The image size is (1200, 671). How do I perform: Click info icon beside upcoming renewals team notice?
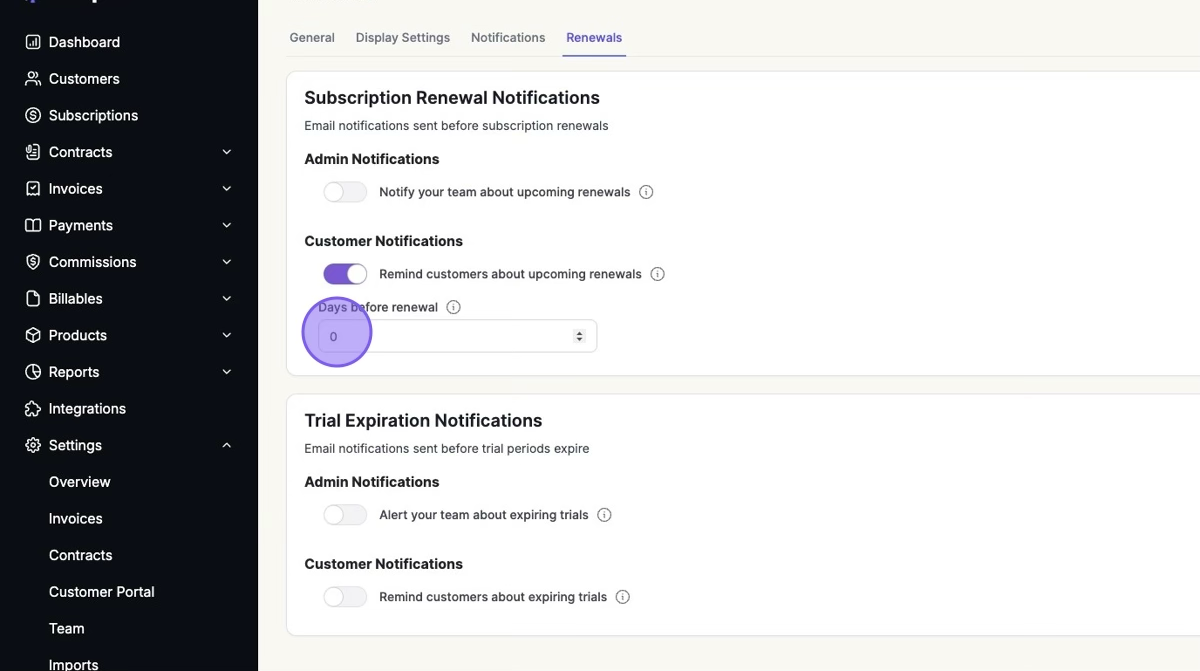646,192
